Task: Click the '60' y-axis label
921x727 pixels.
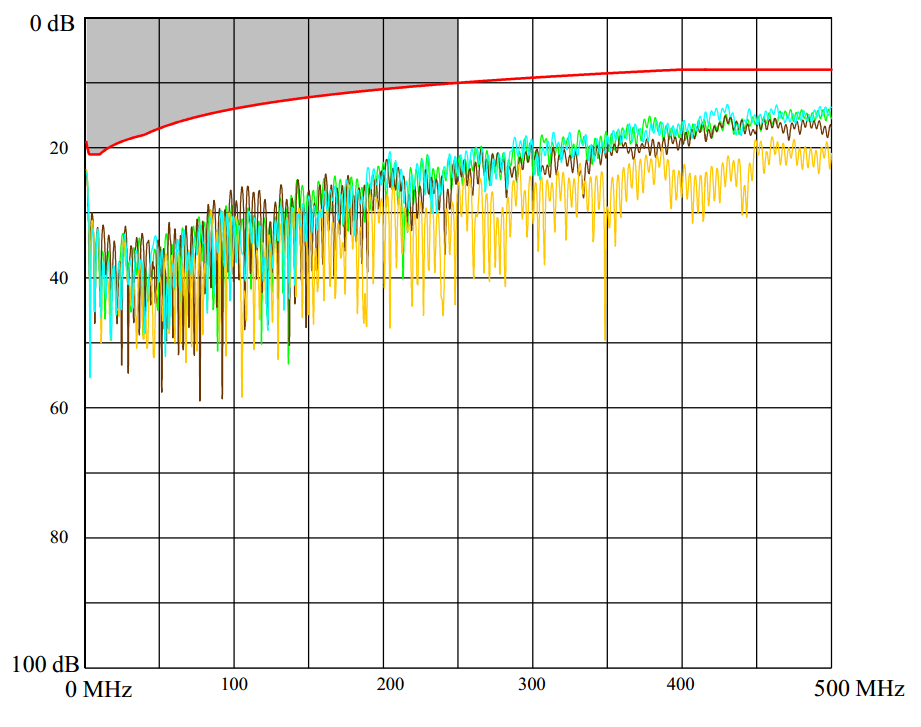Action: coord(59,408)
